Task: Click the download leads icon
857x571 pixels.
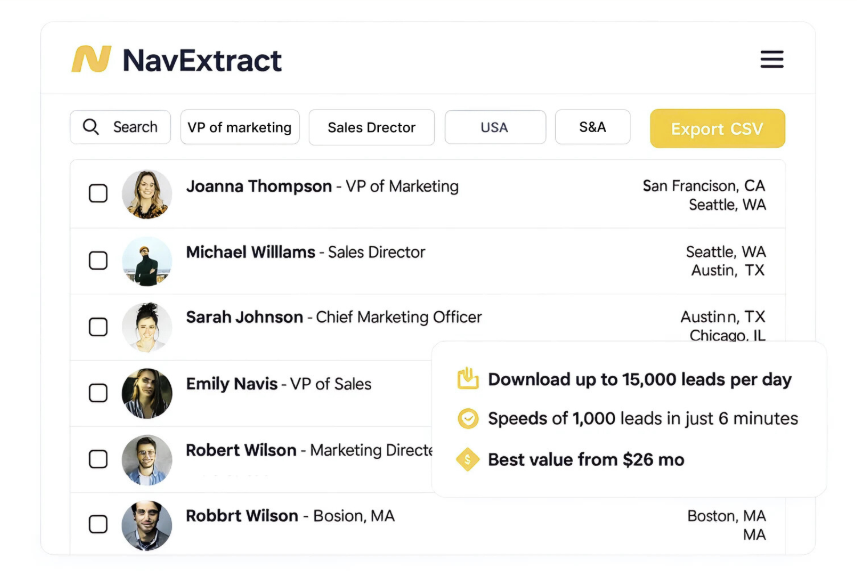Action: pyautogui.click(x=467, y=379)
